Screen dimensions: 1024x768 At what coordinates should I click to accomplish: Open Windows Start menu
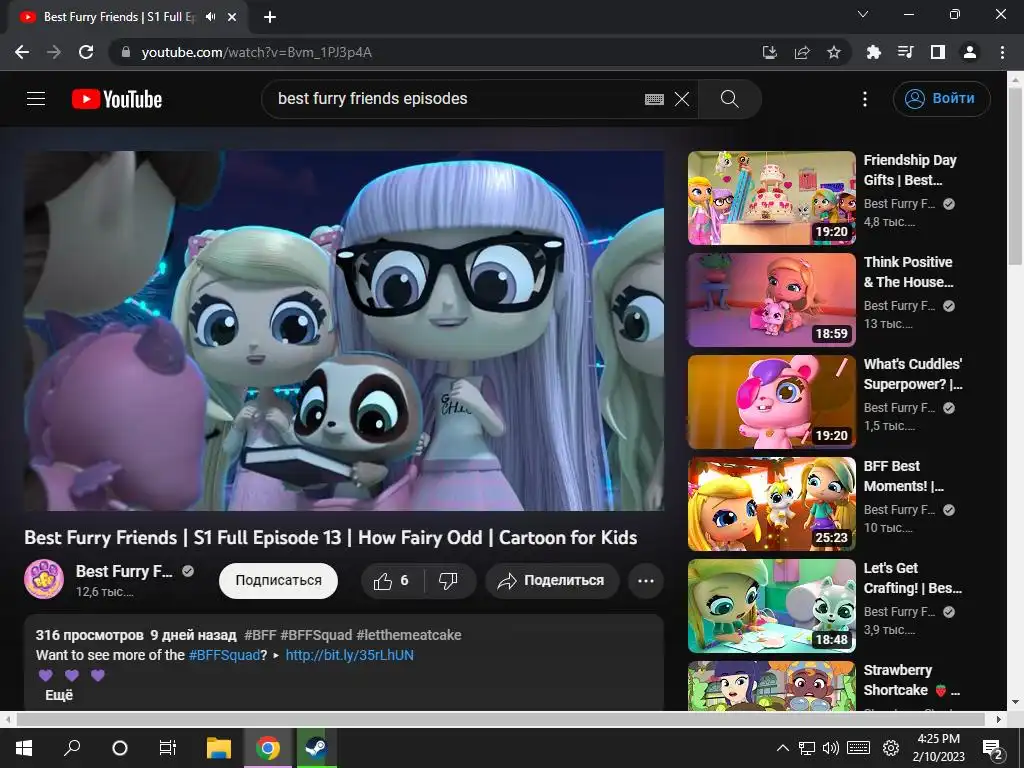pos(24,748)
